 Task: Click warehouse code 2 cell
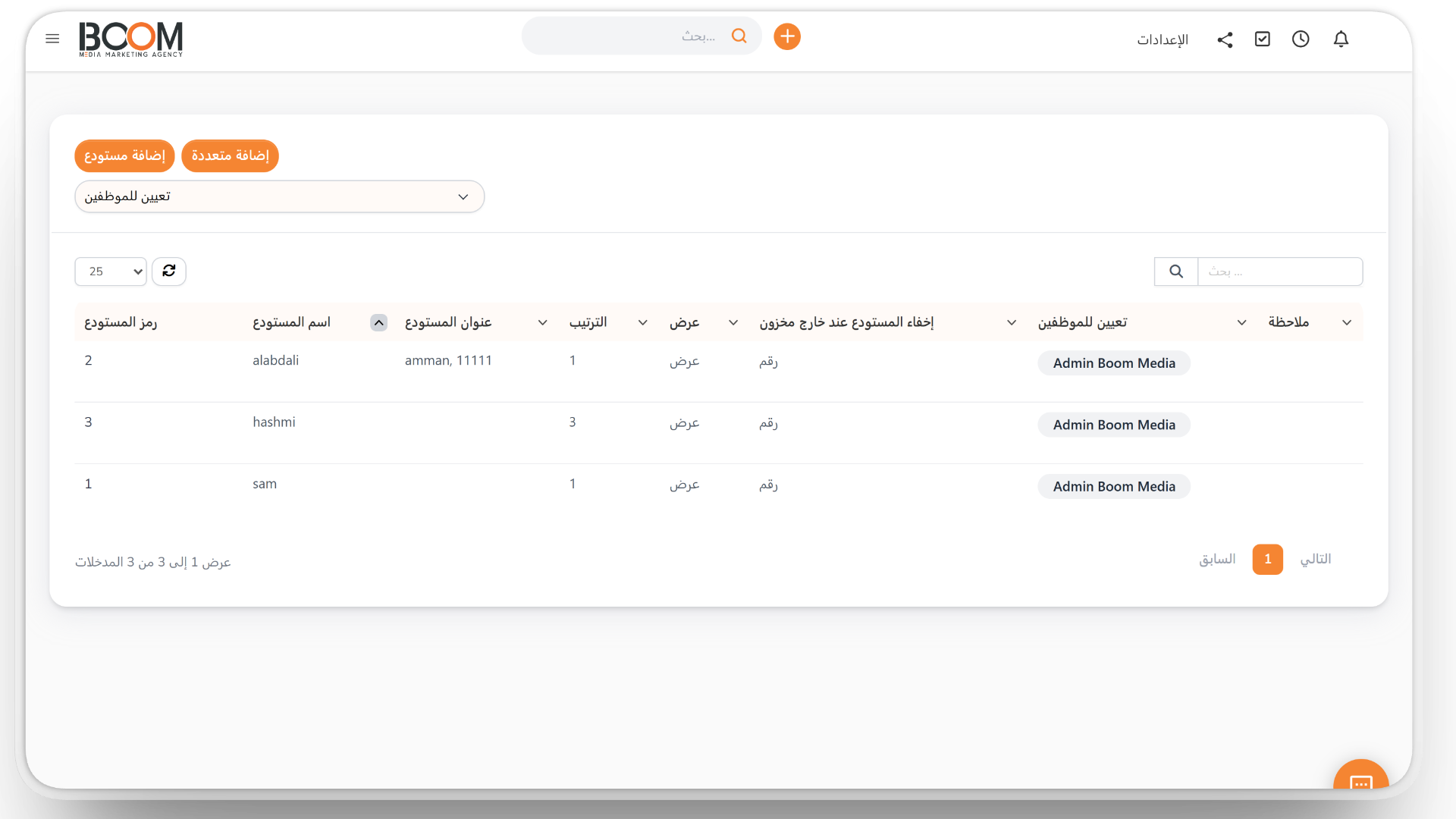point(88,360)
